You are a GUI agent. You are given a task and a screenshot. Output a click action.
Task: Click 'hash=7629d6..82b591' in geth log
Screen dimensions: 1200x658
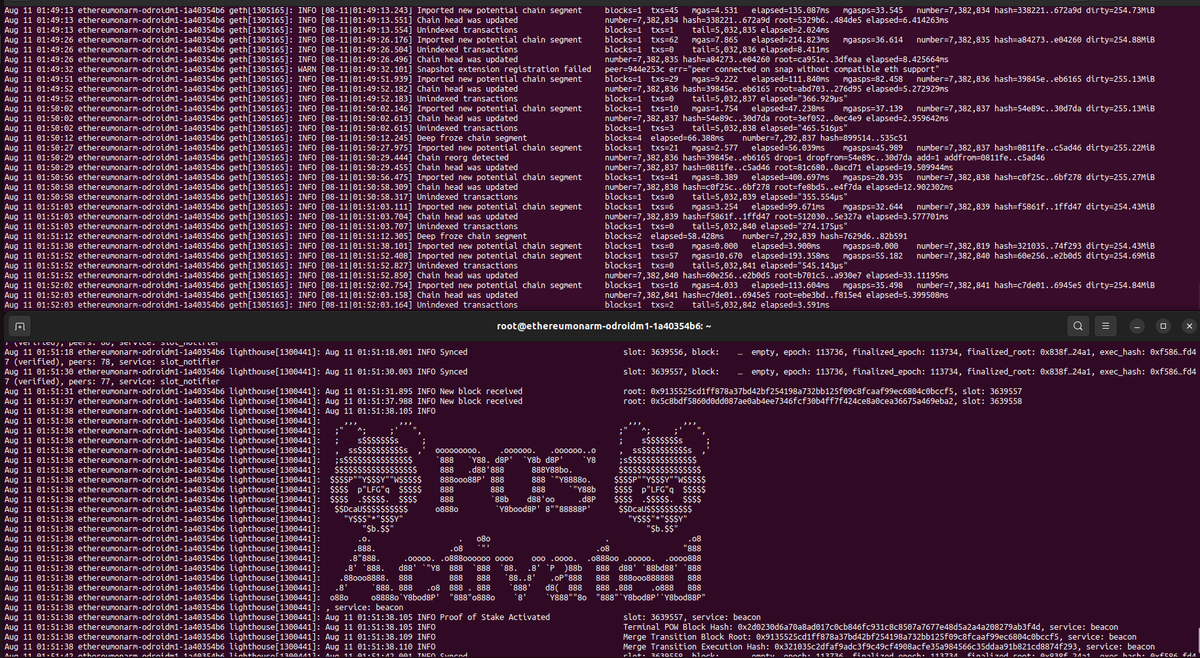coord(865,236)
